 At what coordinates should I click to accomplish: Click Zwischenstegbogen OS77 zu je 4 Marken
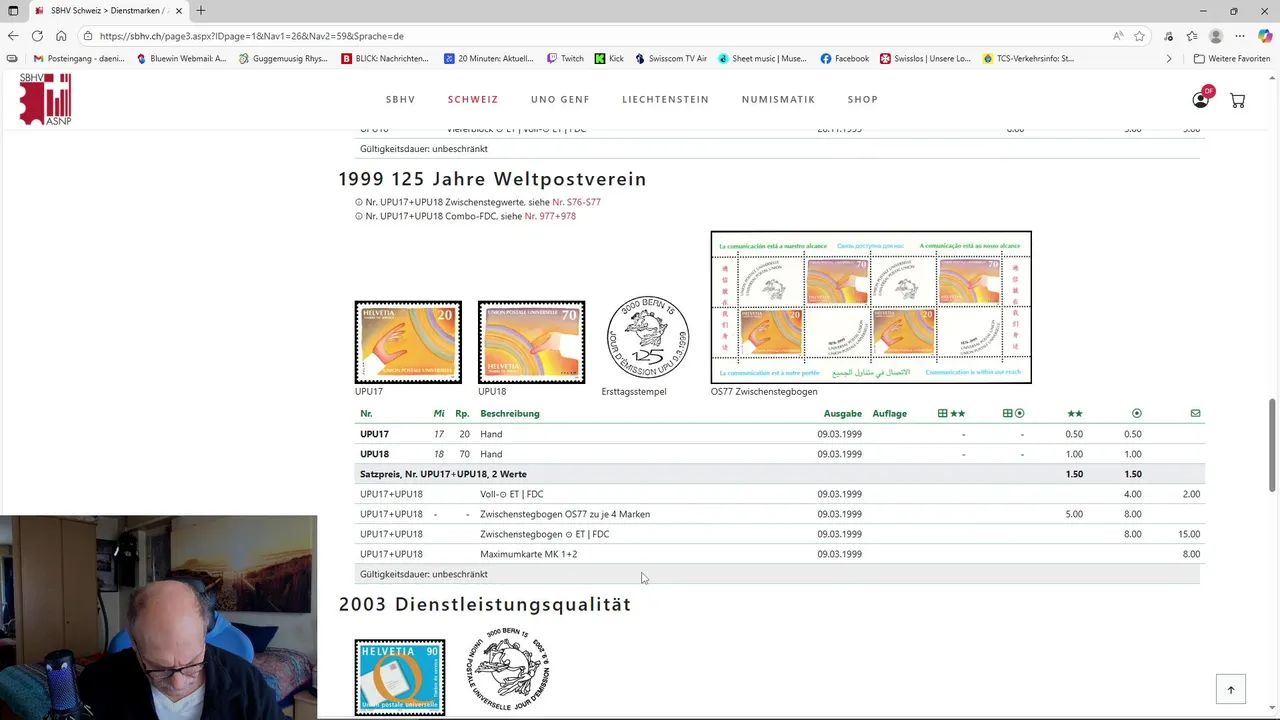pyautogui.click(x=565, y=514)
